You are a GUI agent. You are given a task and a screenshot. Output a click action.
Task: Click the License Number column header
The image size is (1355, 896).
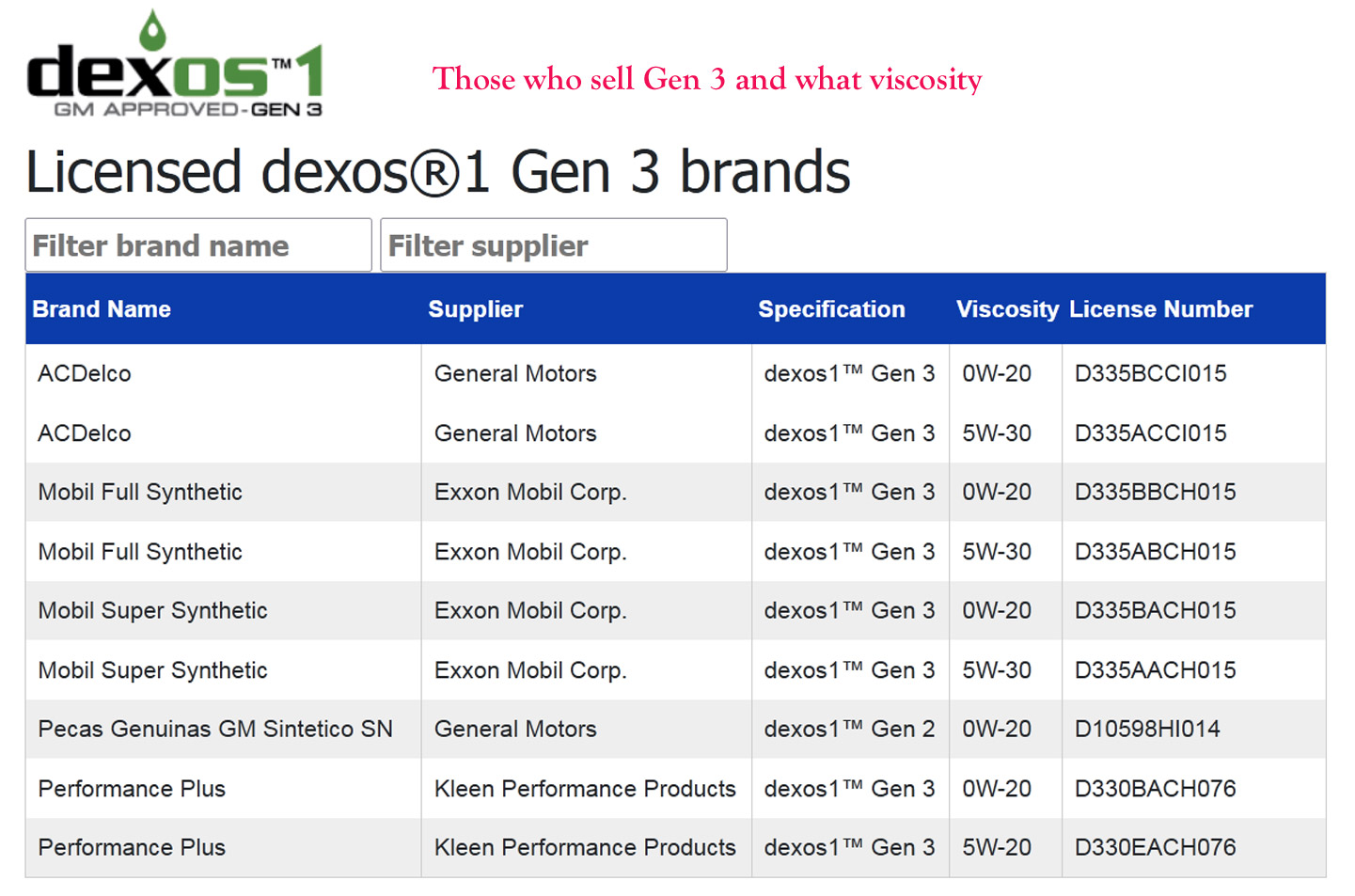click(x=1160, y=309)
